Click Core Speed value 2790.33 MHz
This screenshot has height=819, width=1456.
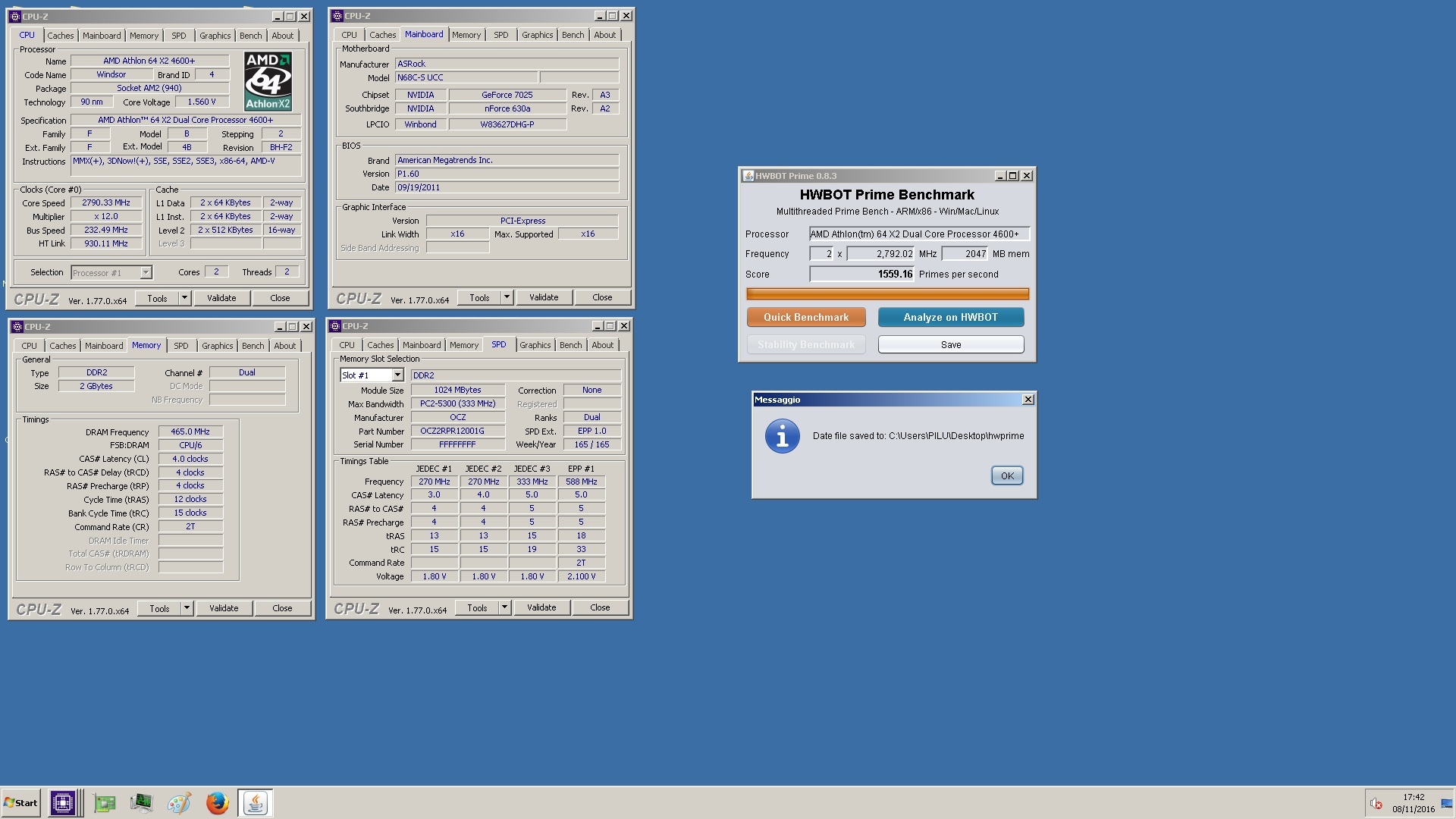[106, 203]
